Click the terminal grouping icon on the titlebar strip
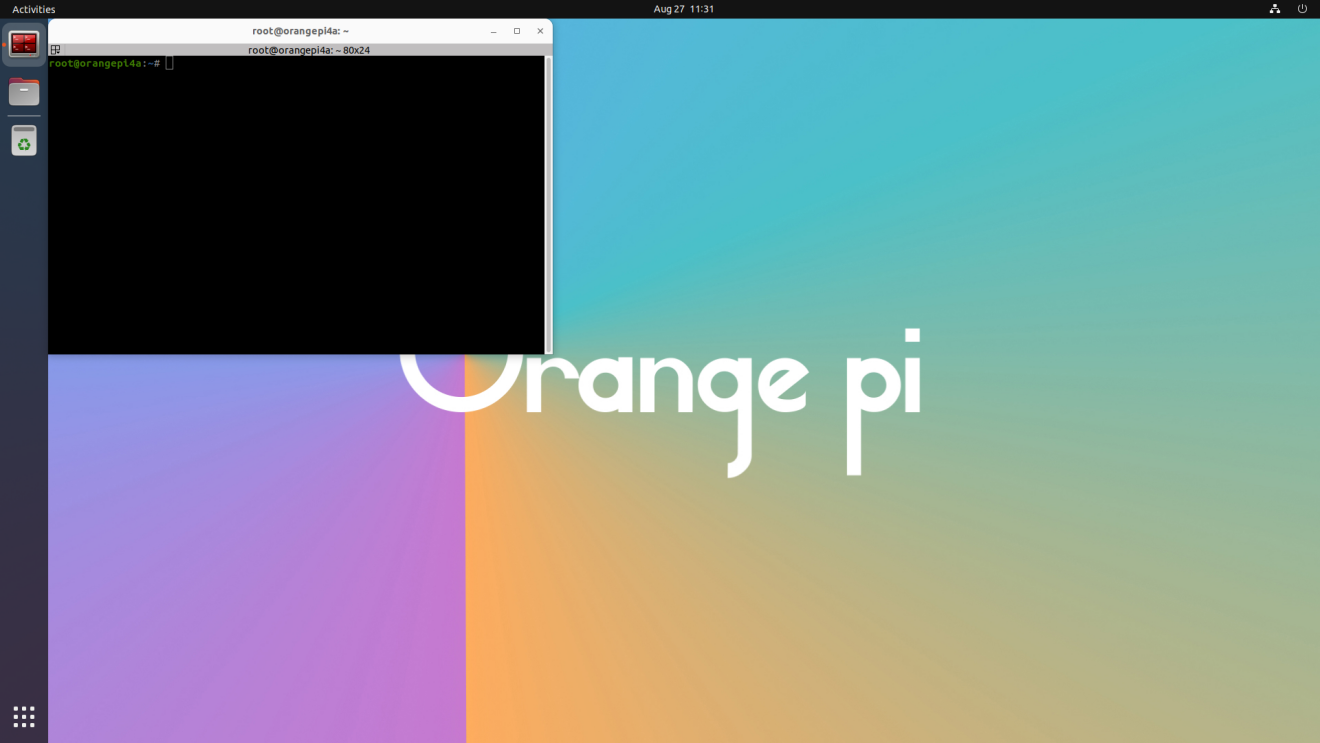The width and height of the screenshot is (1320, 743). (55, 49)
